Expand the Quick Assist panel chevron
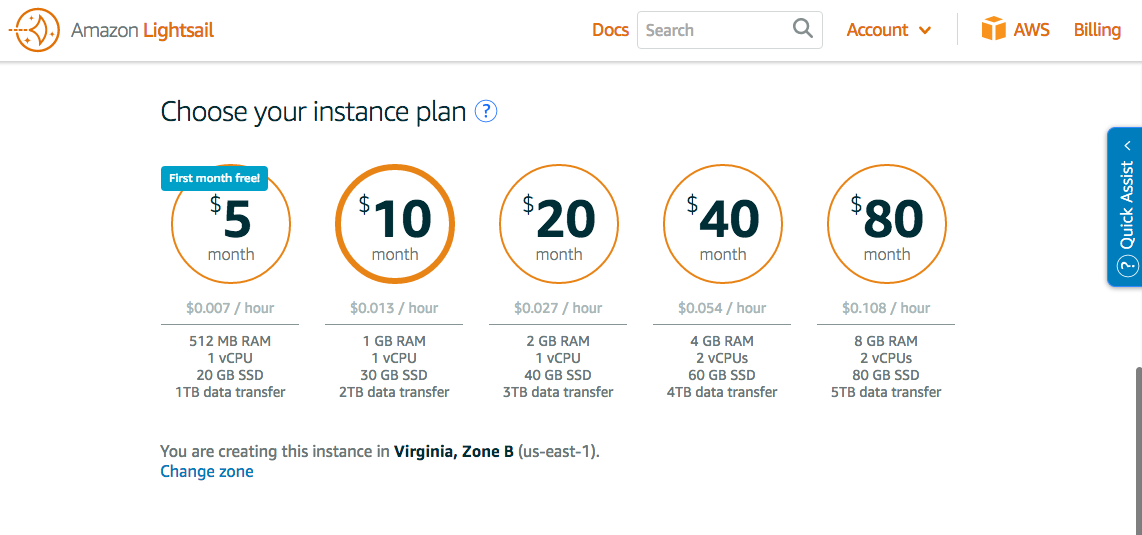Viewport: 1142px width, 535px height. [x=1127, y=146]
